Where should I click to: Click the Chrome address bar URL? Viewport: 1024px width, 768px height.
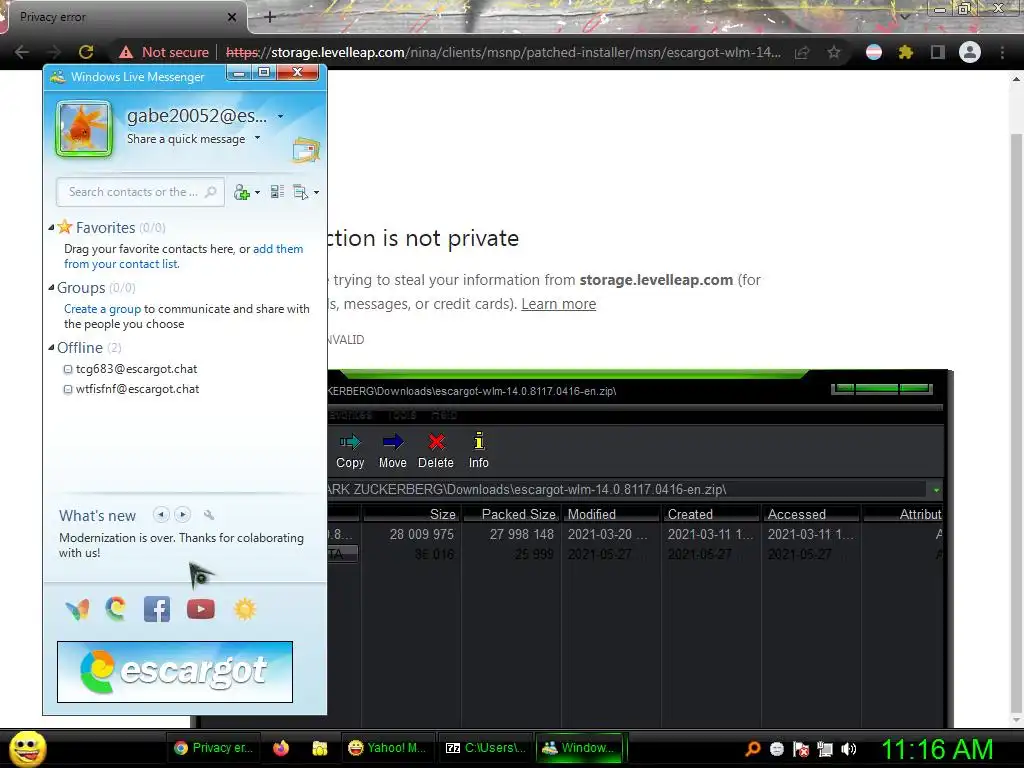click(503, 52)
